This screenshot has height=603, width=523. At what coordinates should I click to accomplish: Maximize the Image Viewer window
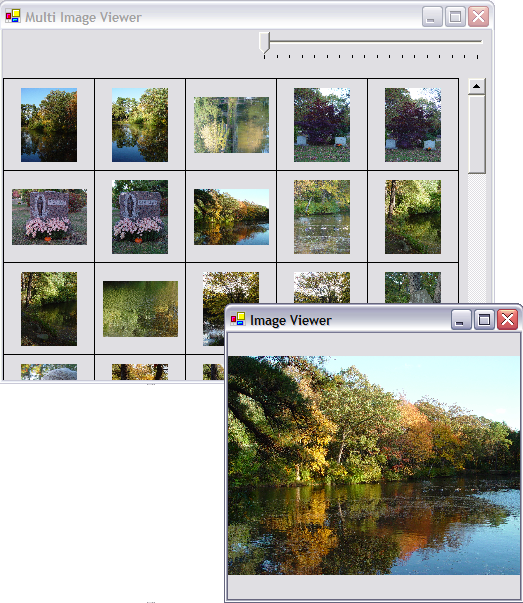[x=484, y=320]
